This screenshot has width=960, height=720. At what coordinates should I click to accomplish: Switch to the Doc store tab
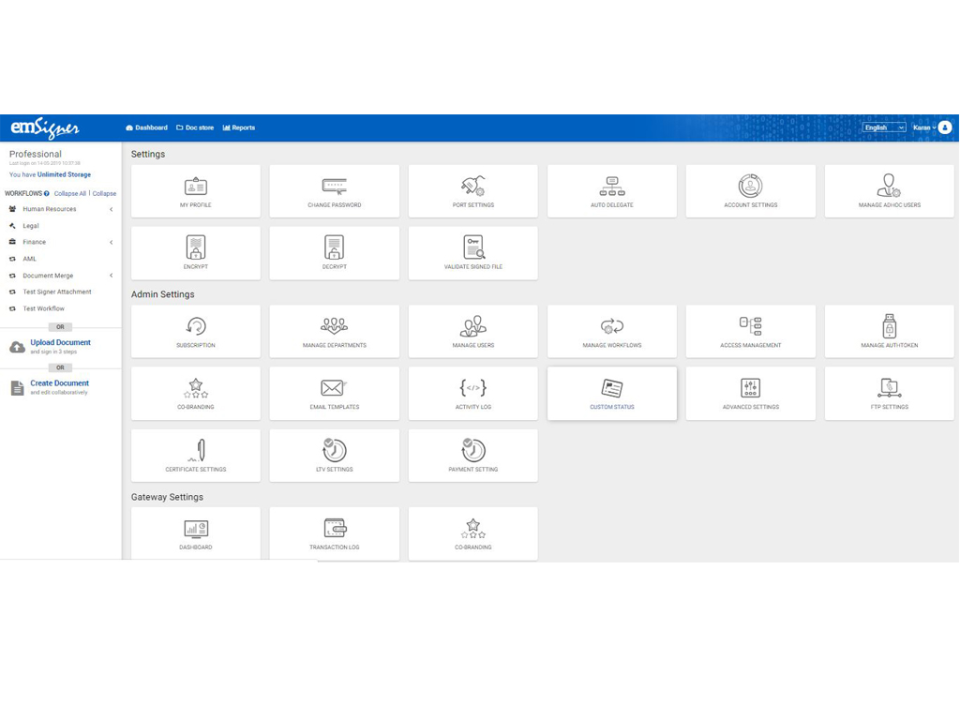click(196, 128)
